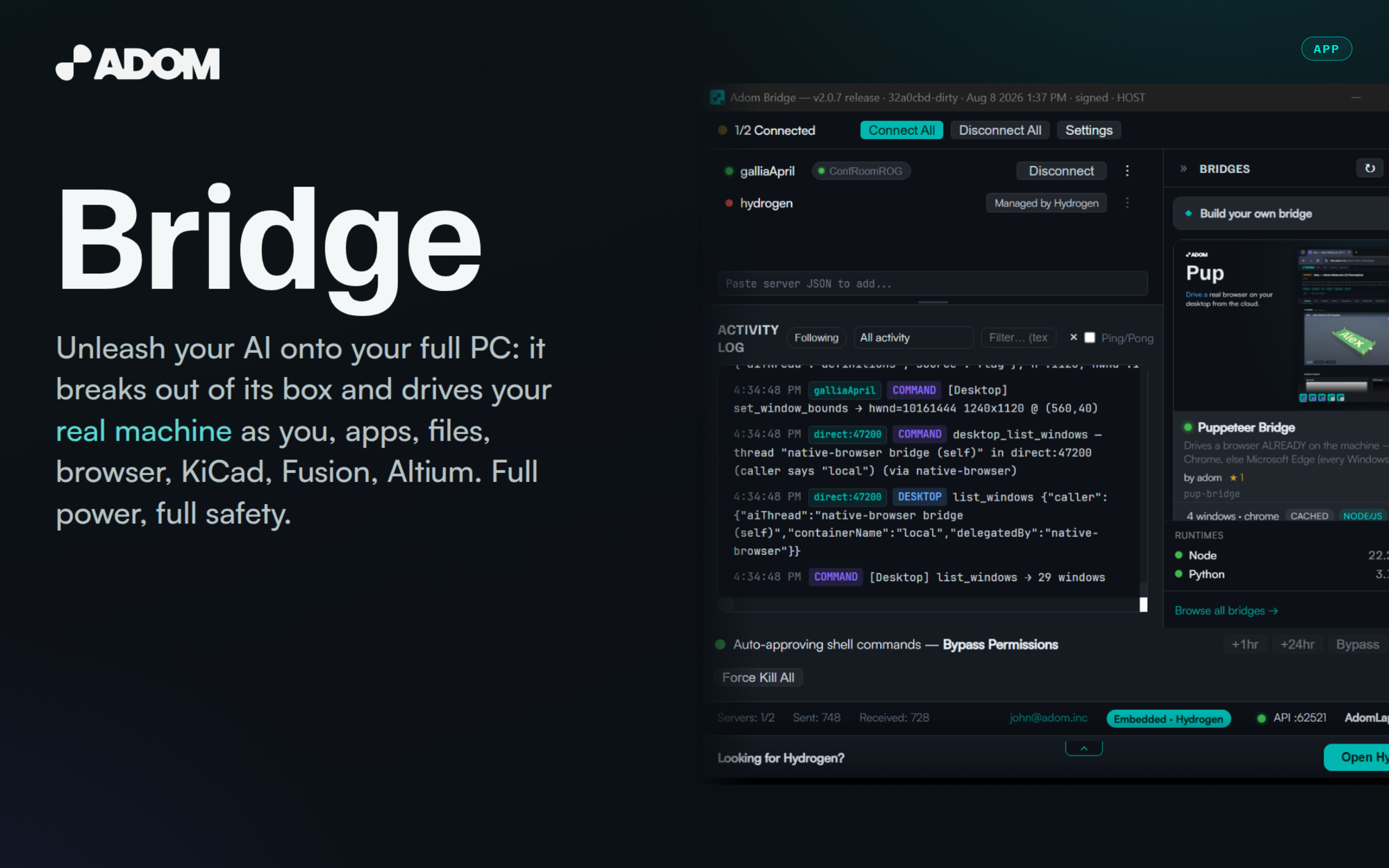Image resolution: width=1389 pixels, height=868 pixels.
Task: Click the Adom Bridge window icon
Action: [717, 97]
